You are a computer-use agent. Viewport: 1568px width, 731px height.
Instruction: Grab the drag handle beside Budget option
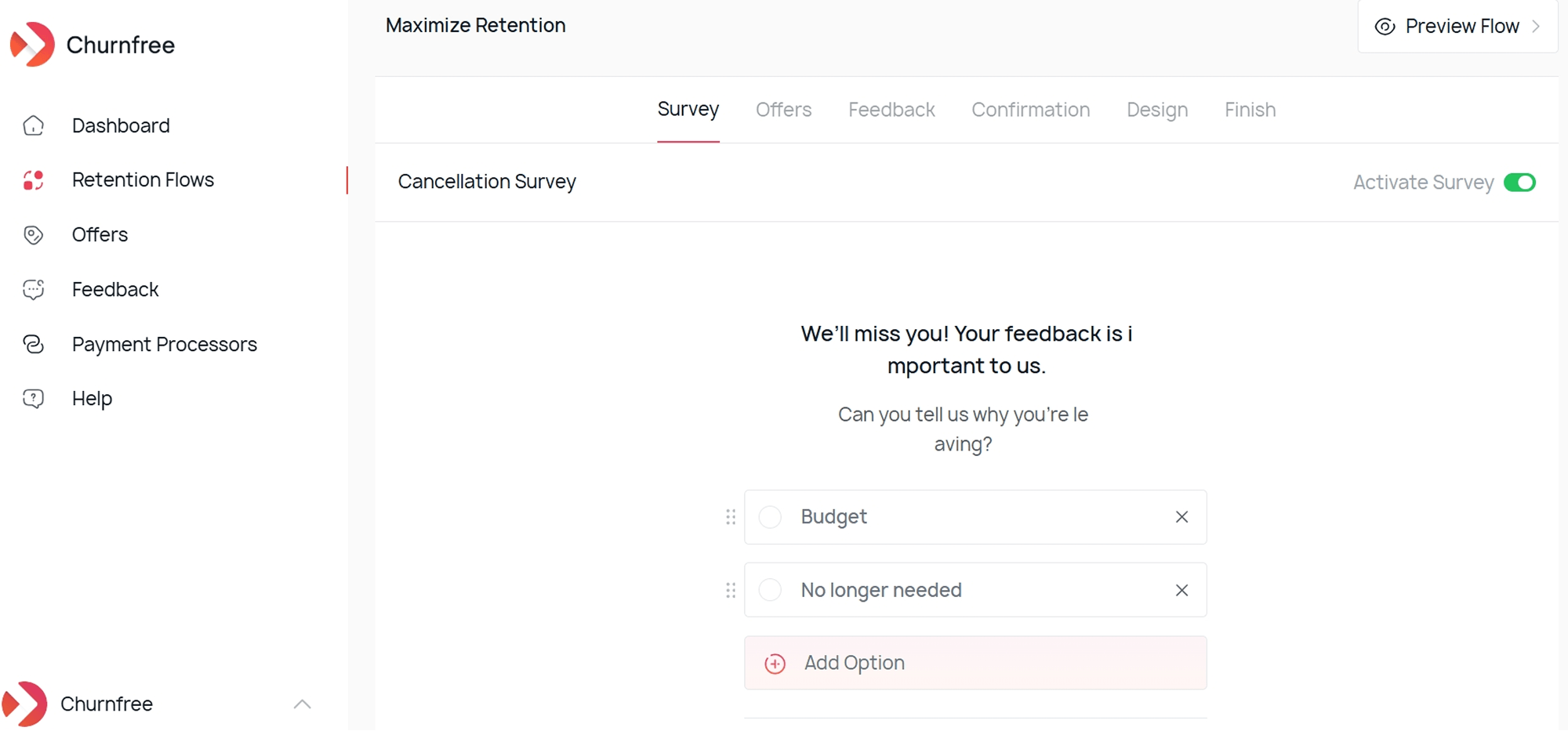(x=731, y=517)
